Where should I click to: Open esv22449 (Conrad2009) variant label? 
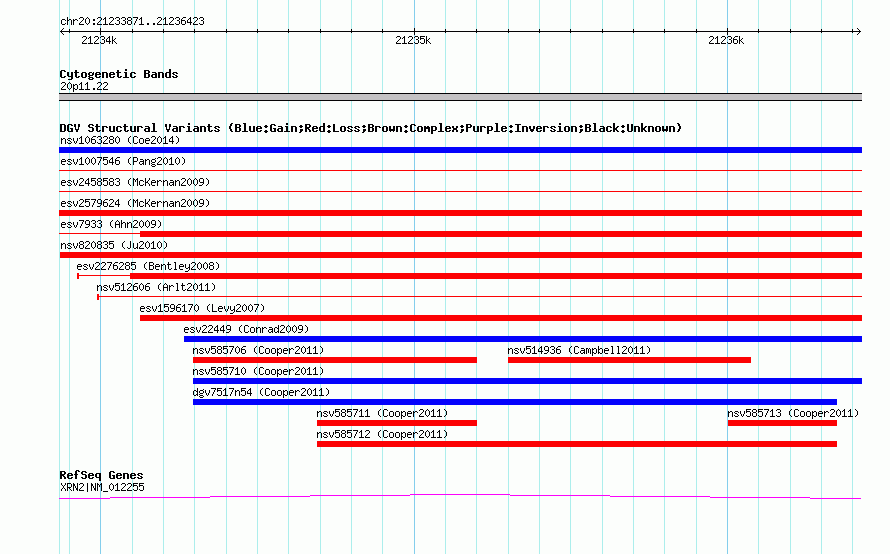[246, 329]
